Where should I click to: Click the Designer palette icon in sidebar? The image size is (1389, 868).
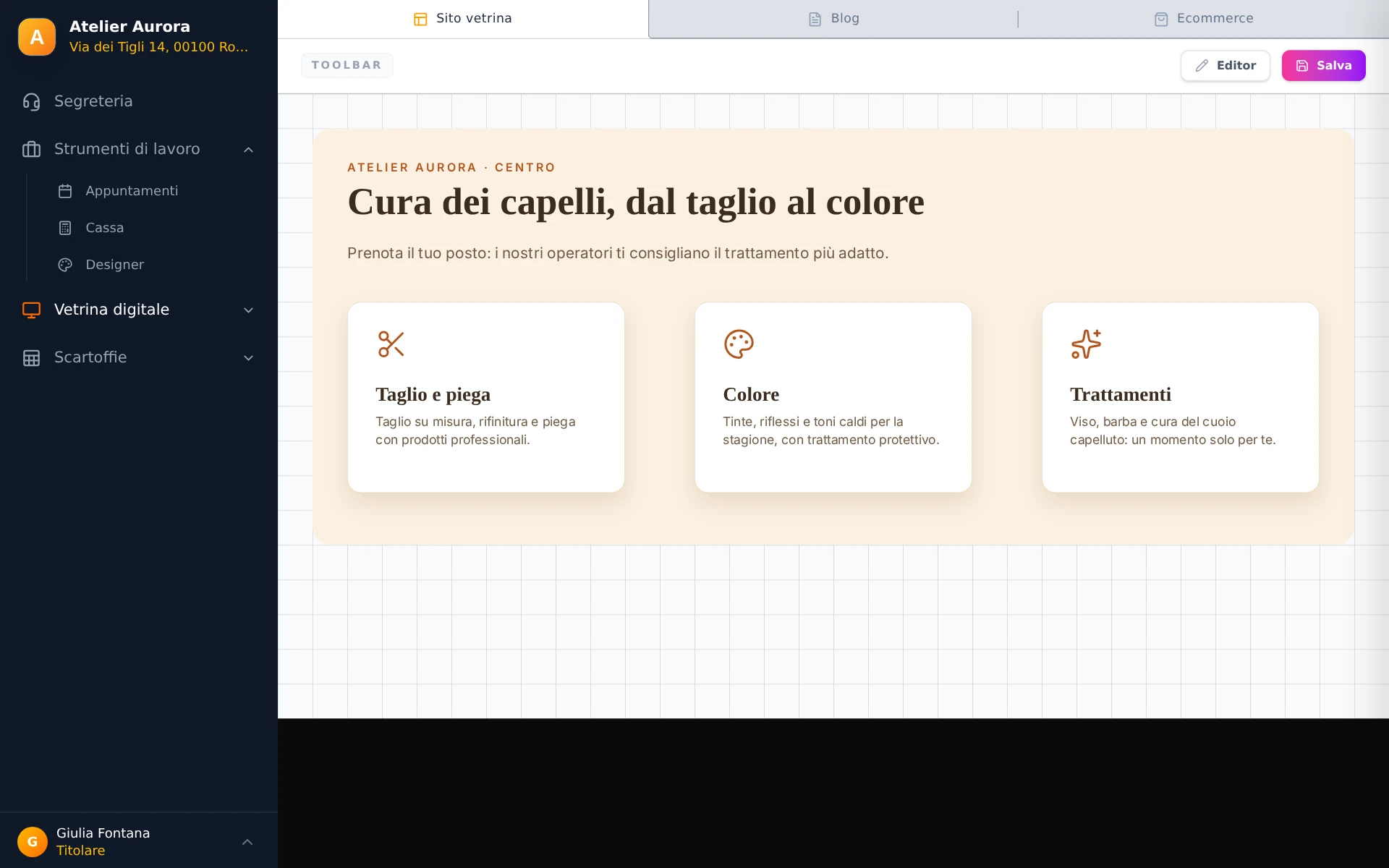click(65, 265)
